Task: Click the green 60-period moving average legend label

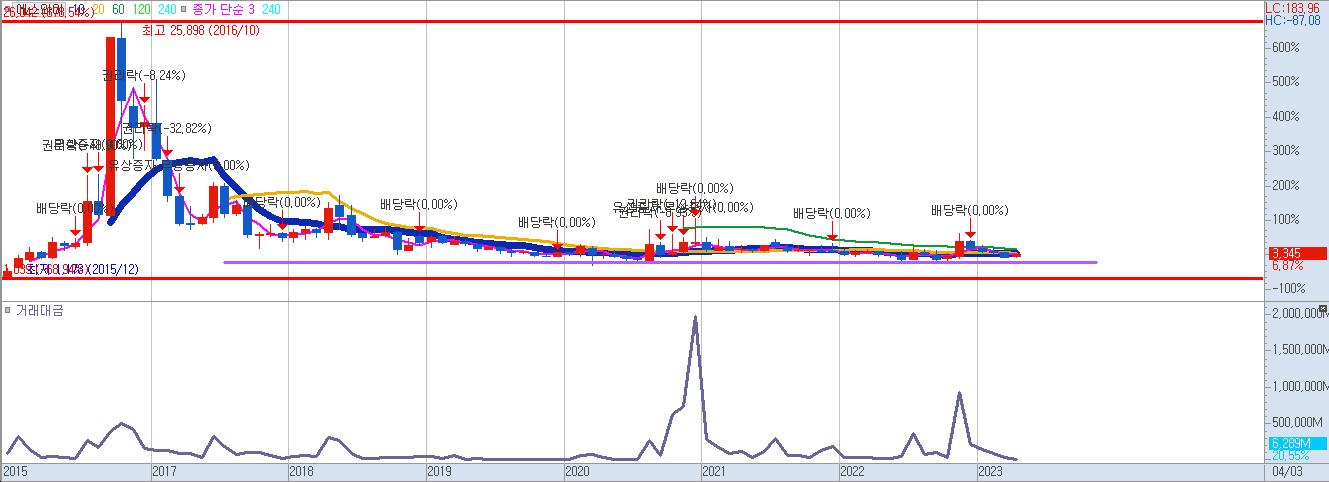Action: point(119,8)
